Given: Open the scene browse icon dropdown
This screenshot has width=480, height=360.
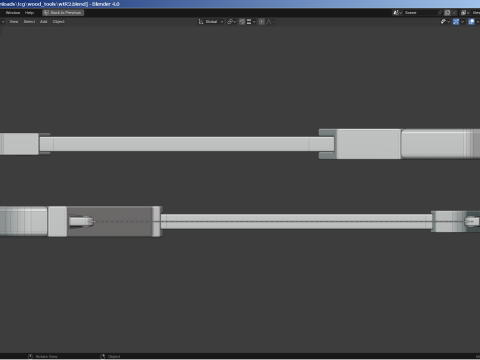Looking at the screenshot, I should 397,13.
